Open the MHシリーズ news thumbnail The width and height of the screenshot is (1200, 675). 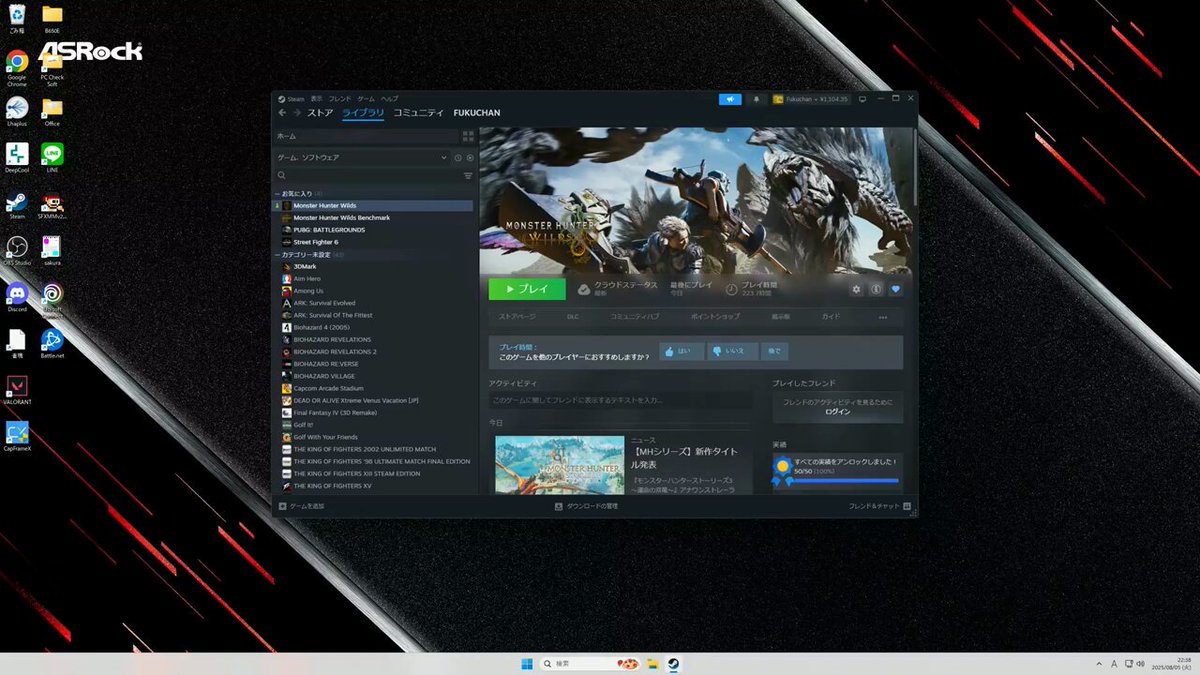(559, 466)
